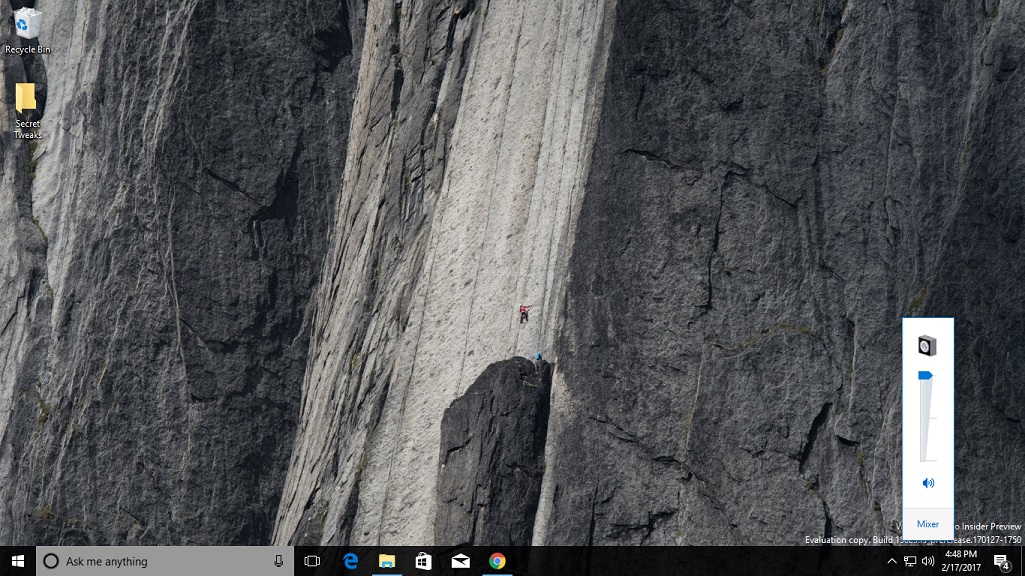Click the taskbar volume icon to toggle the flyout
Viewport: 1025px width, 576px height.
pyautogui.click(x=928, y=561)
